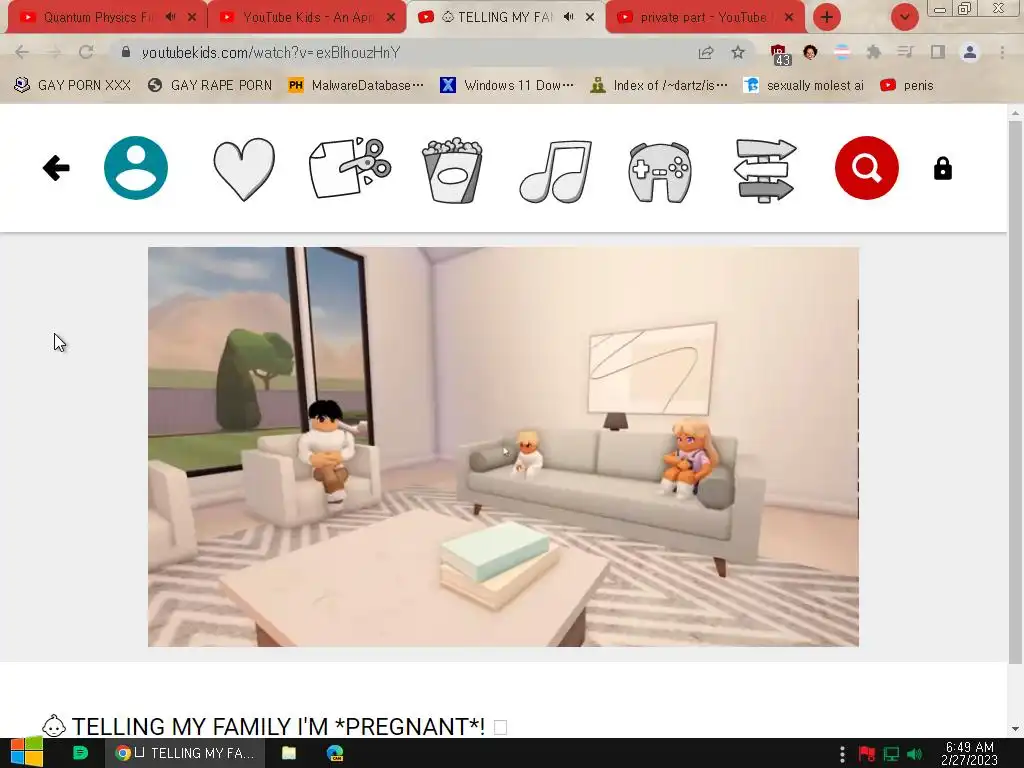Click the video player to pause
The image size is (1024, 768).
(503, 447)
